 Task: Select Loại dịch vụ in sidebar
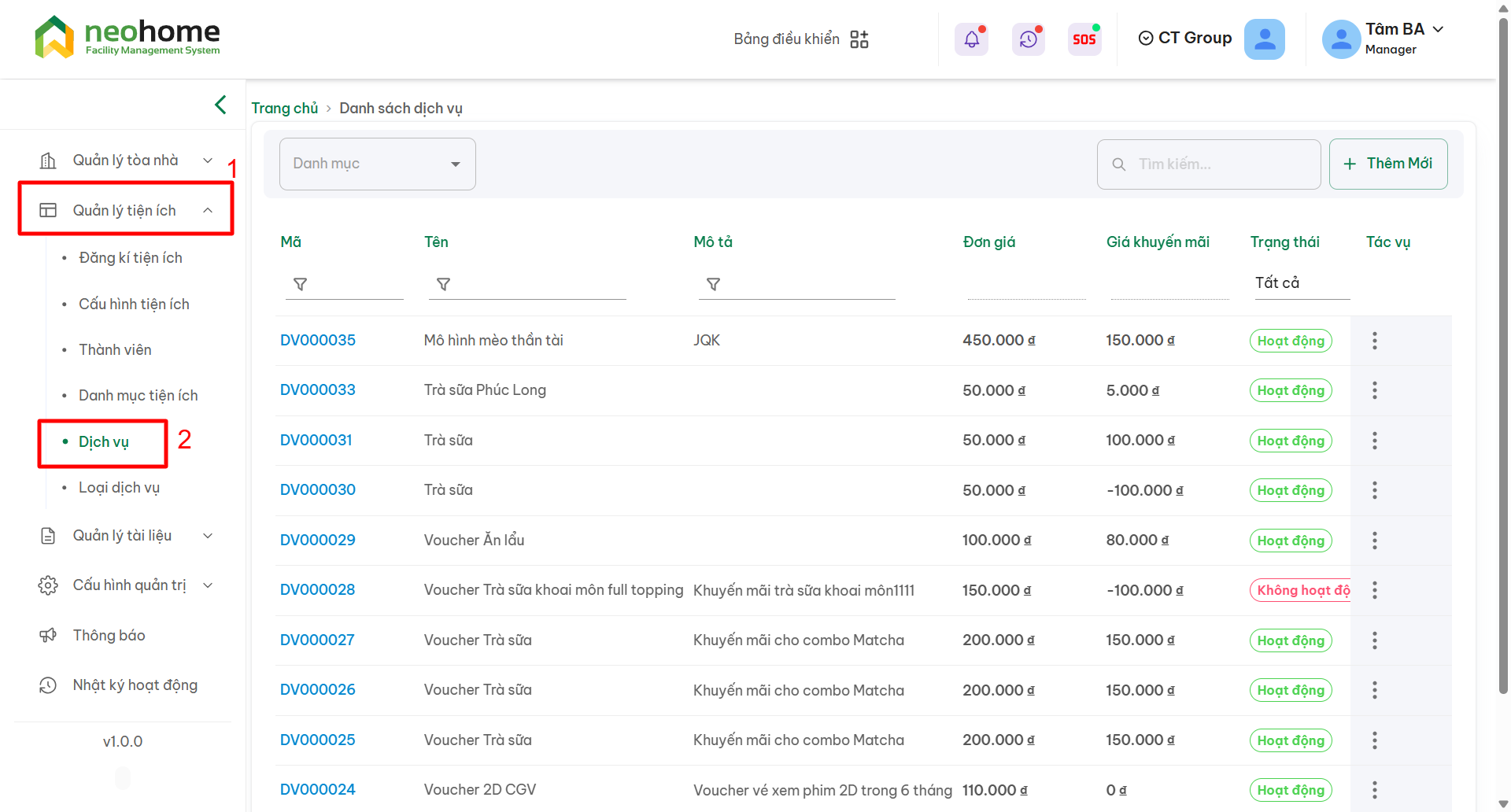pos(119,488)
